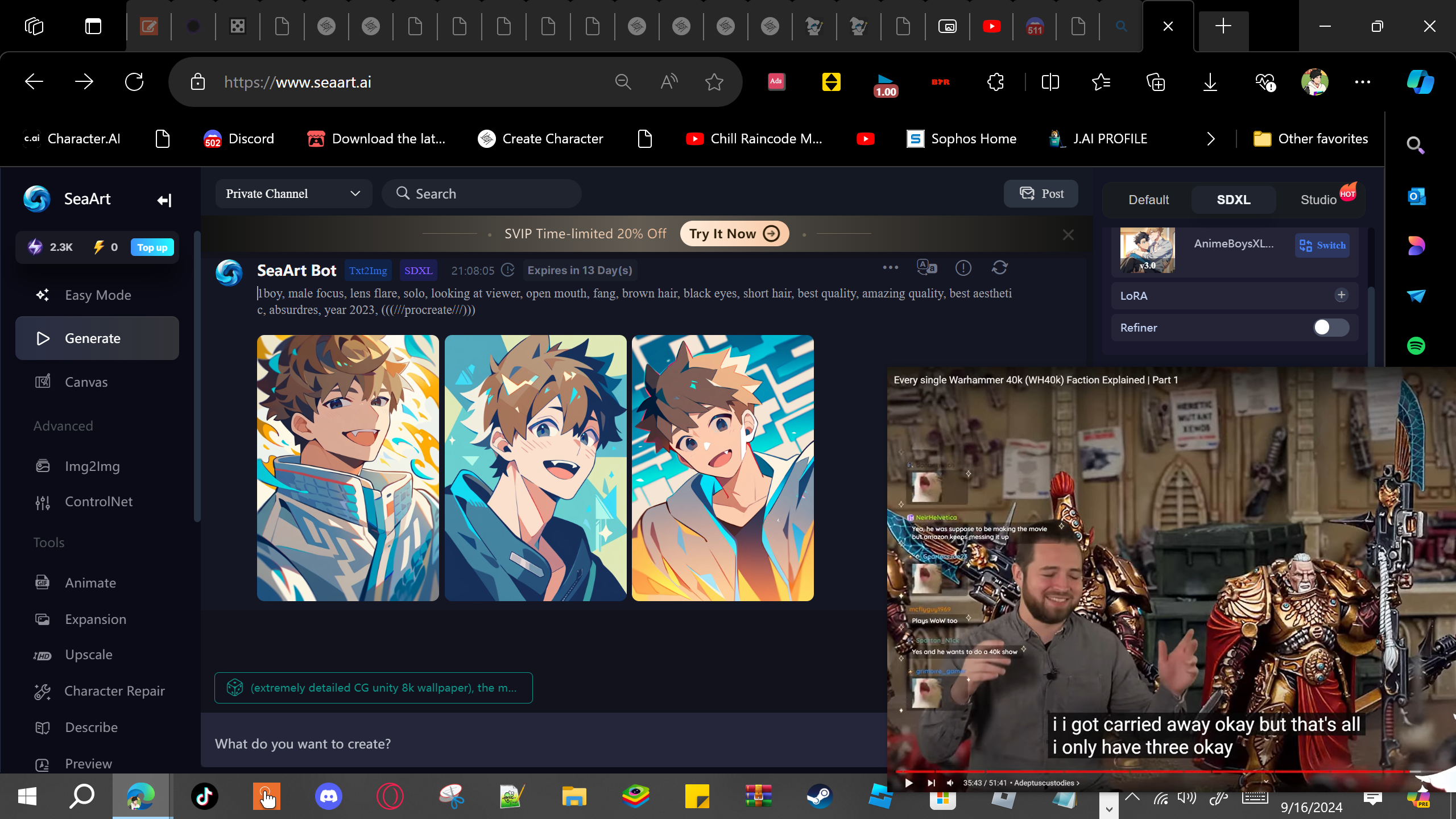Click the AnimeBoysXL model thumbnail
1456x819 pixels.
(1147, 250)
